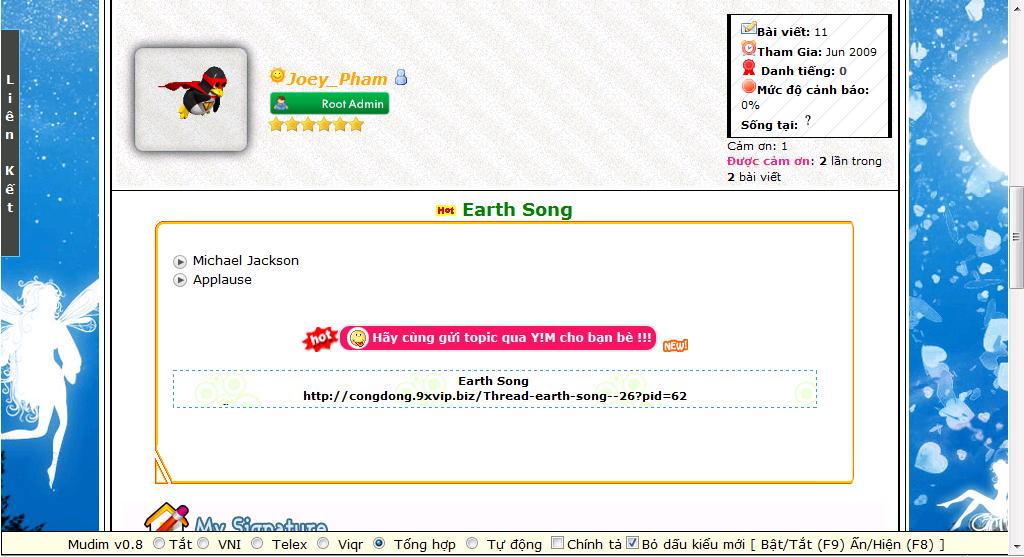
Task: Click the gold star rating row
Action: (x=316, y=125)
